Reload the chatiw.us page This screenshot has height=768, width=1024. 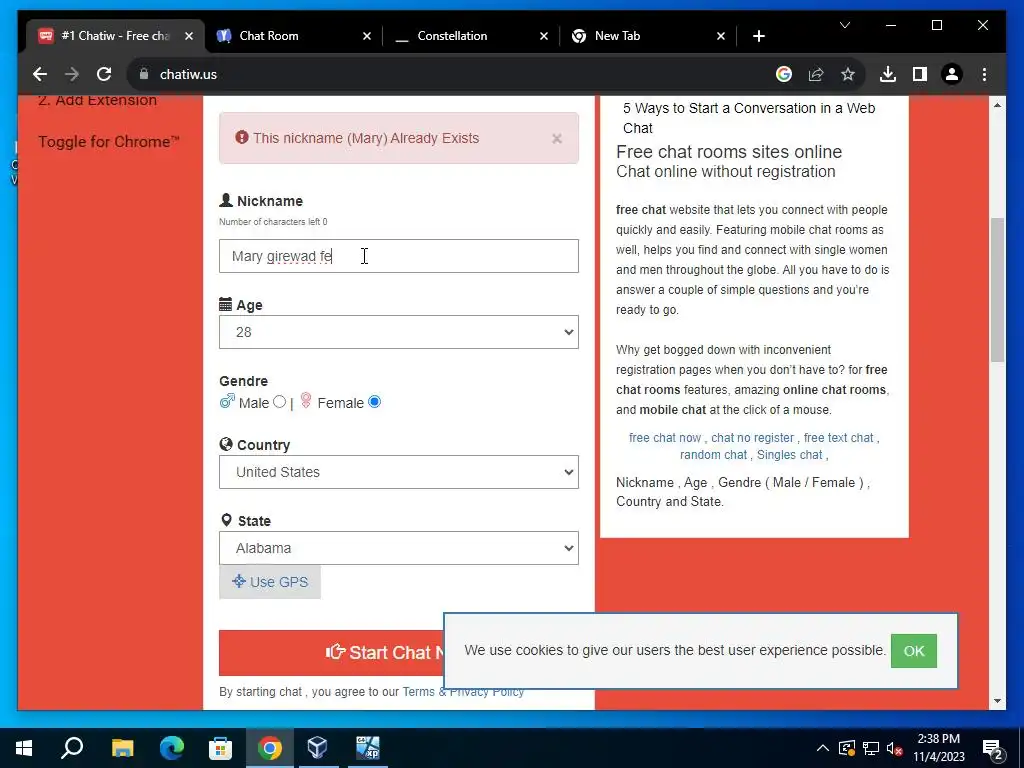(104, 74)
